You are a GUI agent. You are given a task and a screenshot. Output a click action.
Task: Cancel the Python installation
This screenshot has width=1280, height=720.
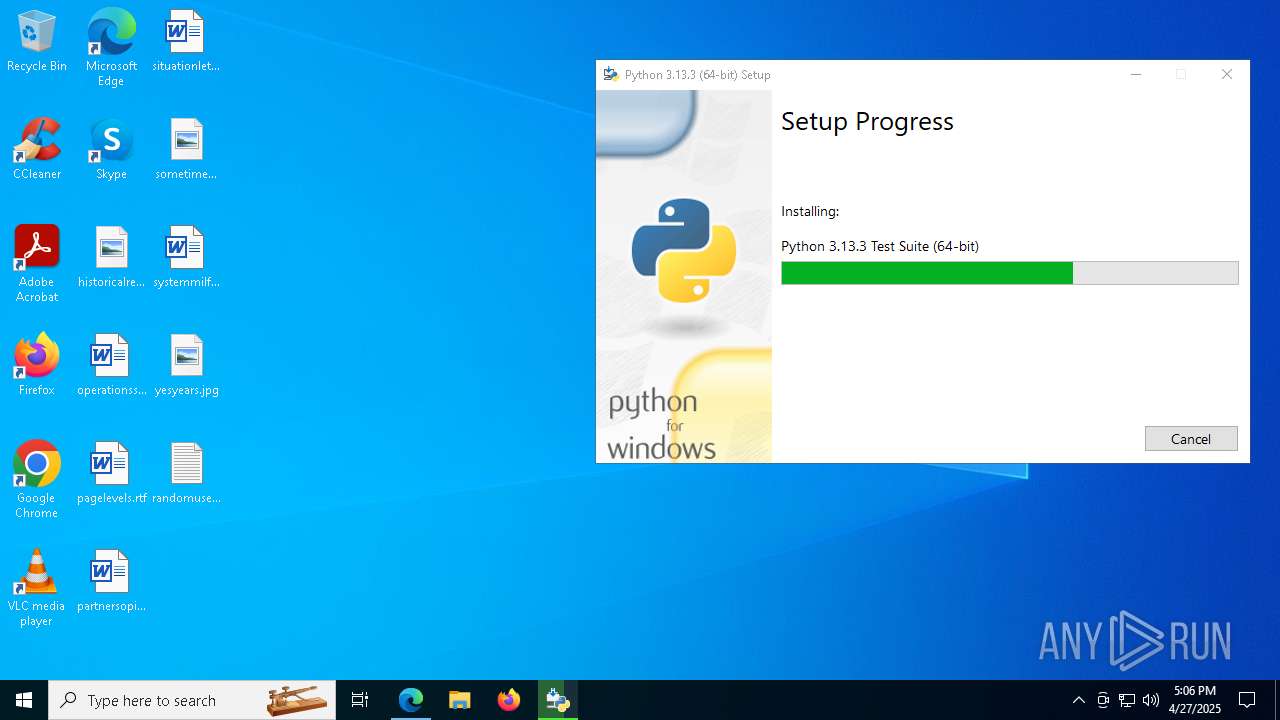(1191, 439)
